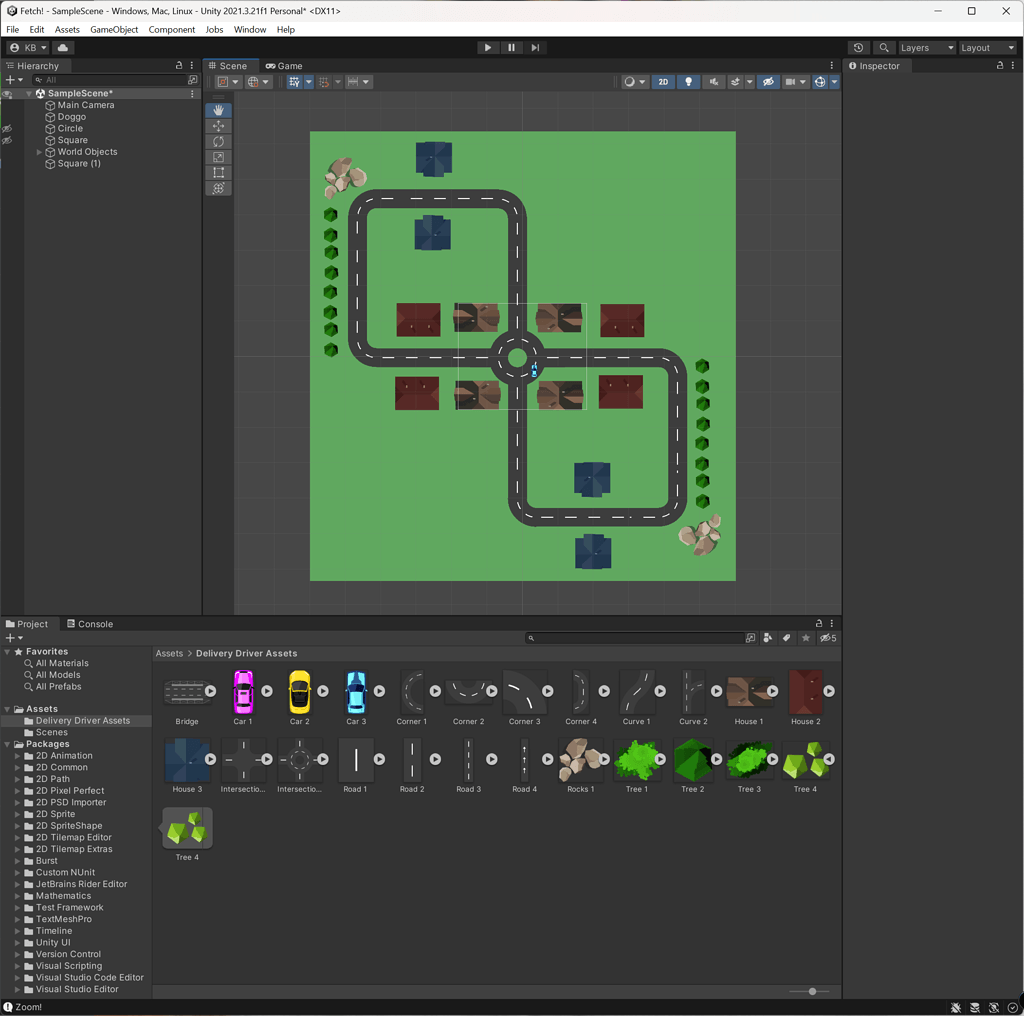This screenshot has width=1024, height=1016.
Task: Open the GameObject menu
Action: pos(112,29)
